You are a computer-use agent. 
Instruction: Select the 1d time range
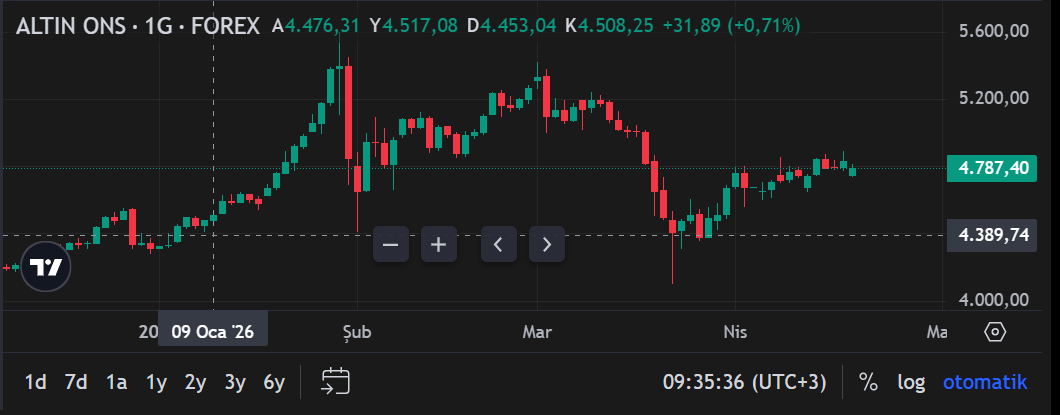pyautogui.click(x=35, y=382)
